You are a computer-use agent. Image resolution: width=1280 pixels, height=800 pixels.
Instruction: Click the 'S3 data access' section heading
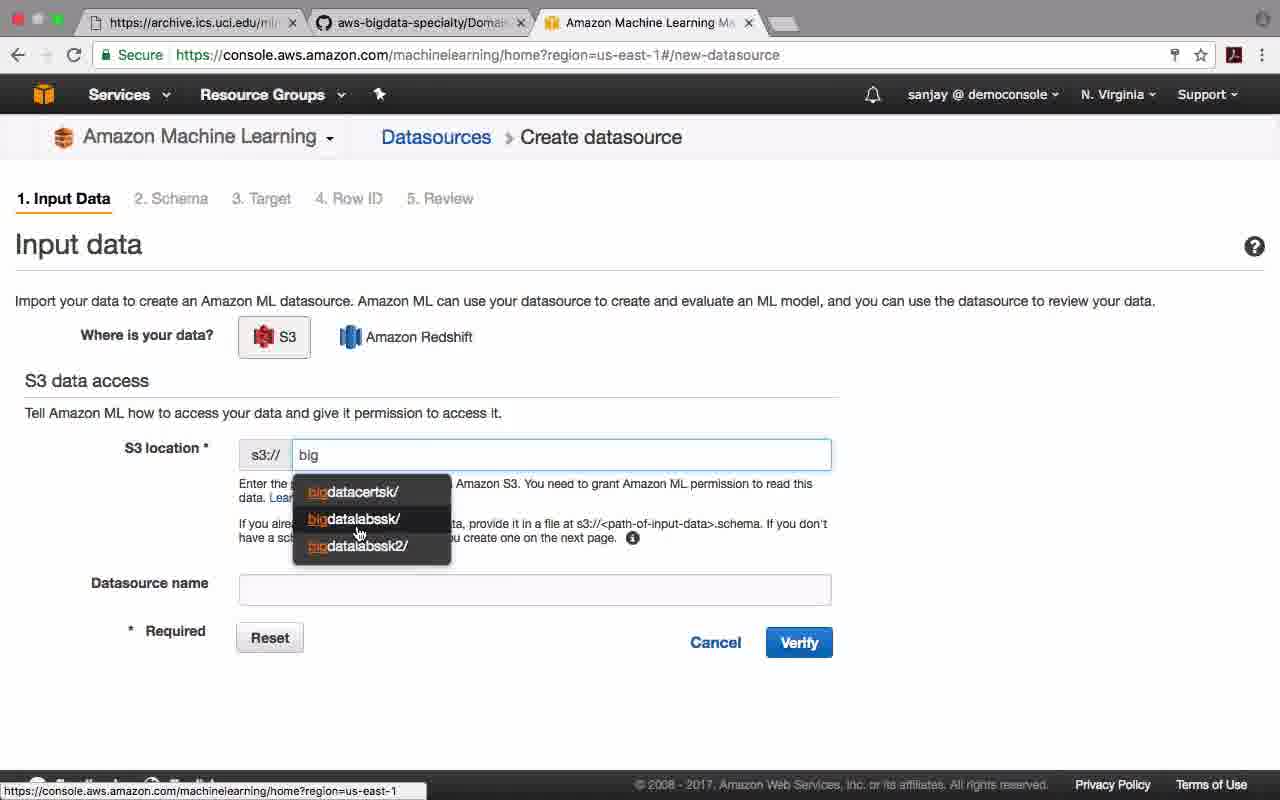pos(87,381)
